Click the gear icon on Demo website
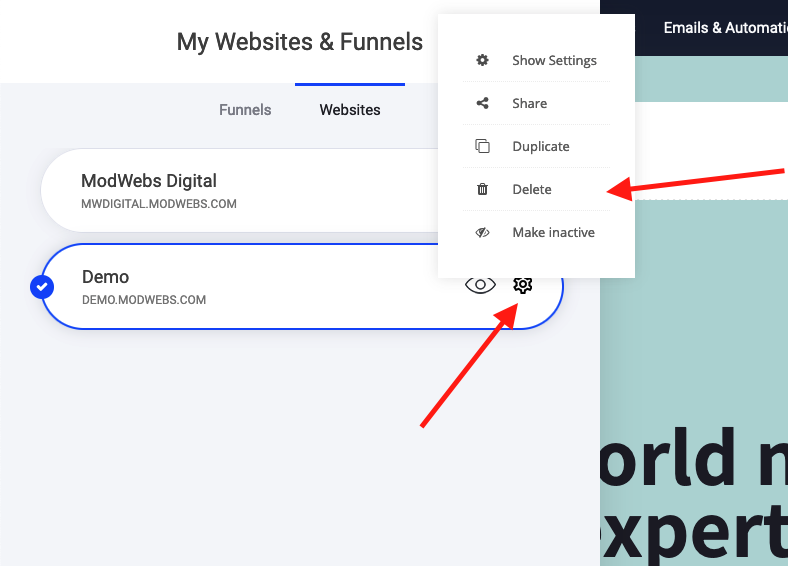The width and height of the screenshot is (788, 566). pyautogui.click(x=522, y=286)
